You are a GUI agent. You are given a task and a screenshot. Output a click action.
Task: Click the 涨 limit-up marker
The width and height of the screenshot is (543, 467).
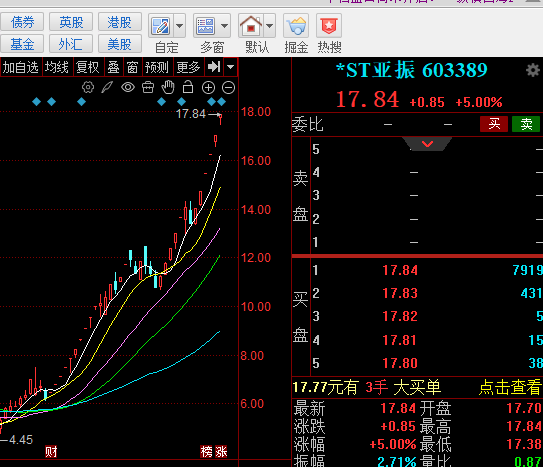point(221,452)
